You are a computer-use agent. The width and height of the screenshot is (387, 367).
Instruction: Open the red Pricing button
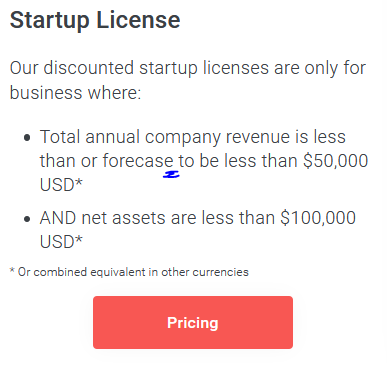pyautogui.click(x=193, y=322)
